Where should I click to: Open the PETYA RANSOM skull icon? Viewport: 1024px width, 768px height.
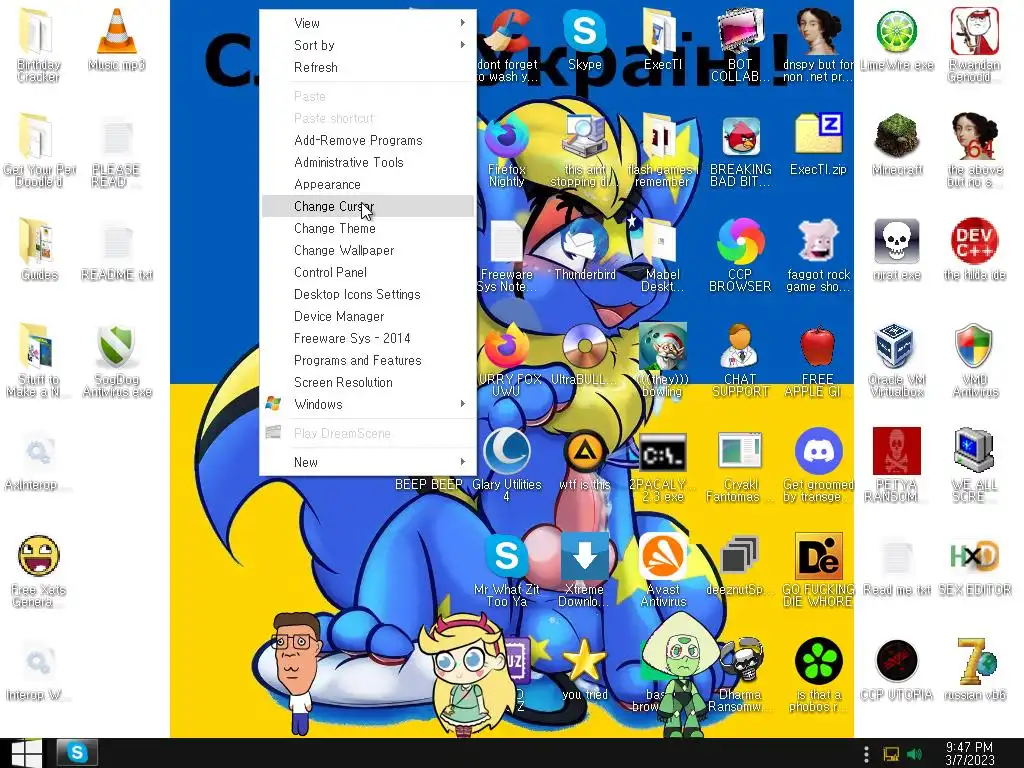click(897, 451)
